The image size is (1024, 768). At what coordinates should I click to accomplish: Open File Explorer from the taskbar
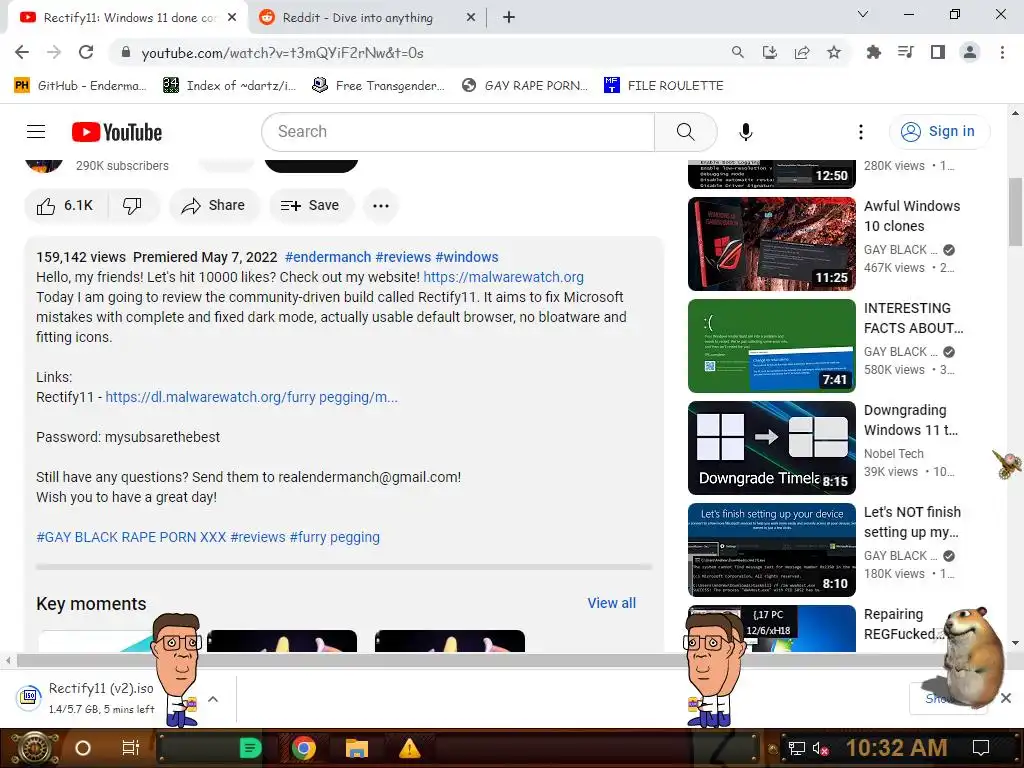(x=357, y=748)
